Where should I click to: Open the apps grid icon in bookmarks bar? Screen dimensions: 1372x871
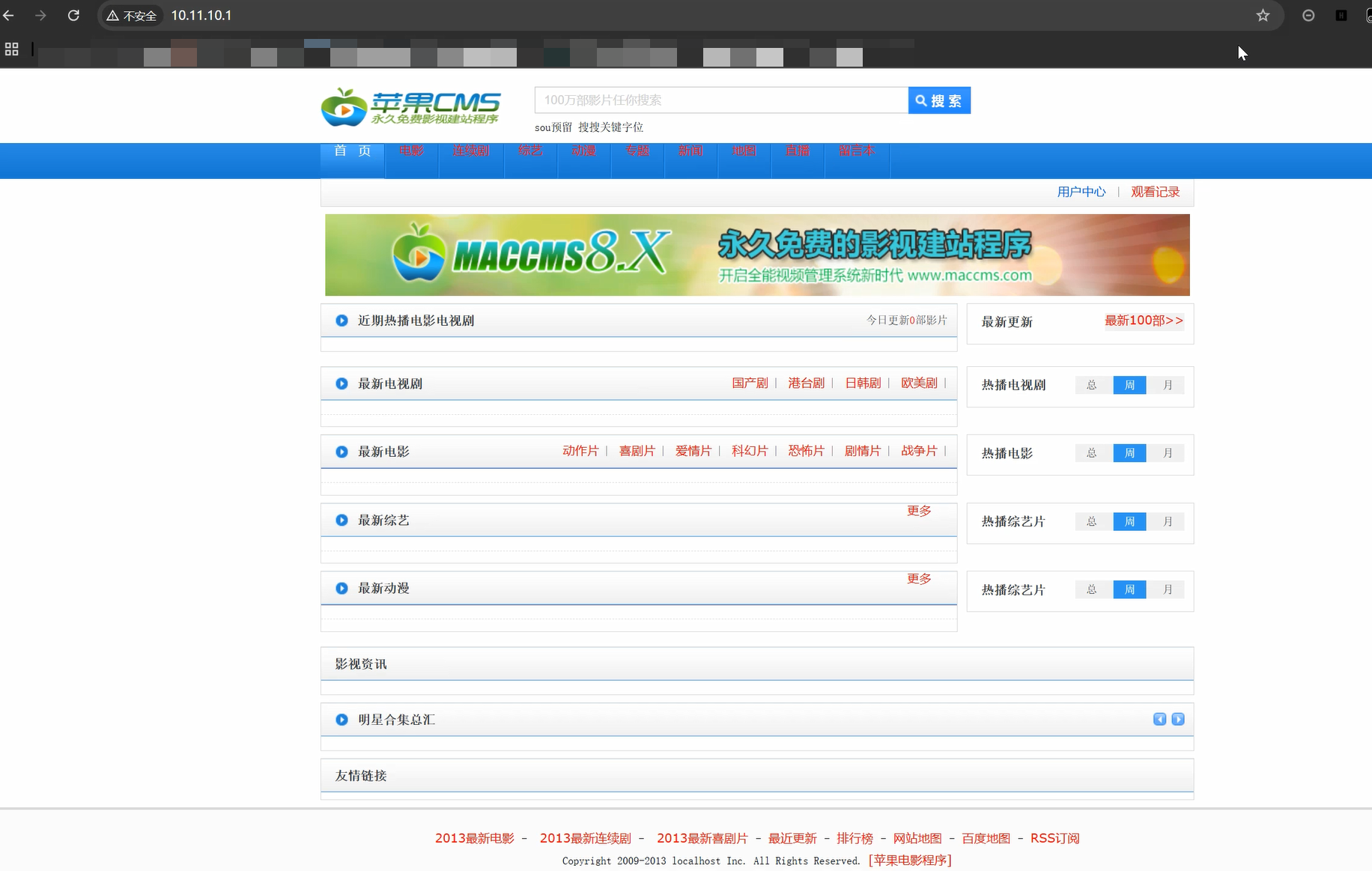tap(11, 49)
